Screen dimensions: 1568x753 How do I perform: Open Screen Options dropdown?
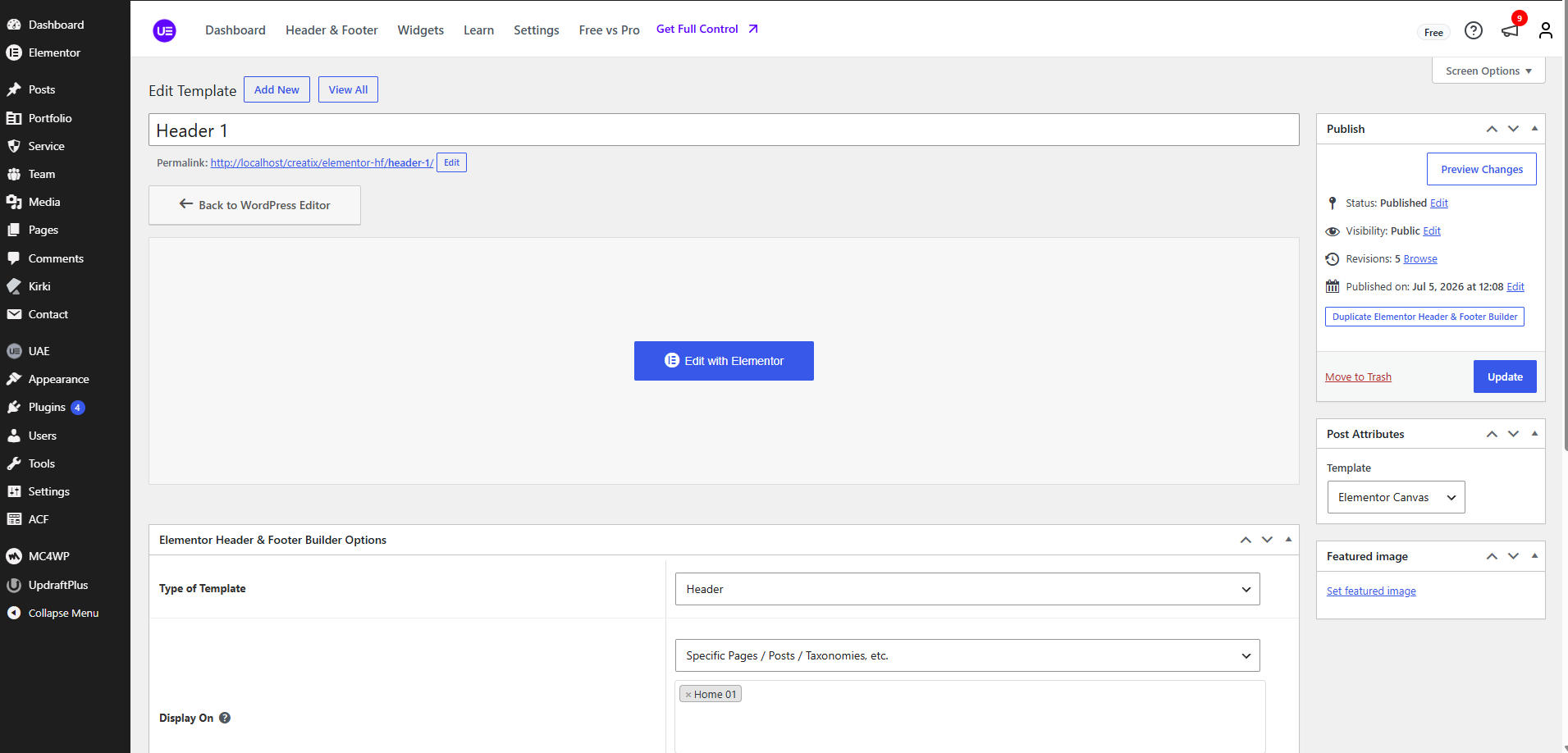[1488, 71]
